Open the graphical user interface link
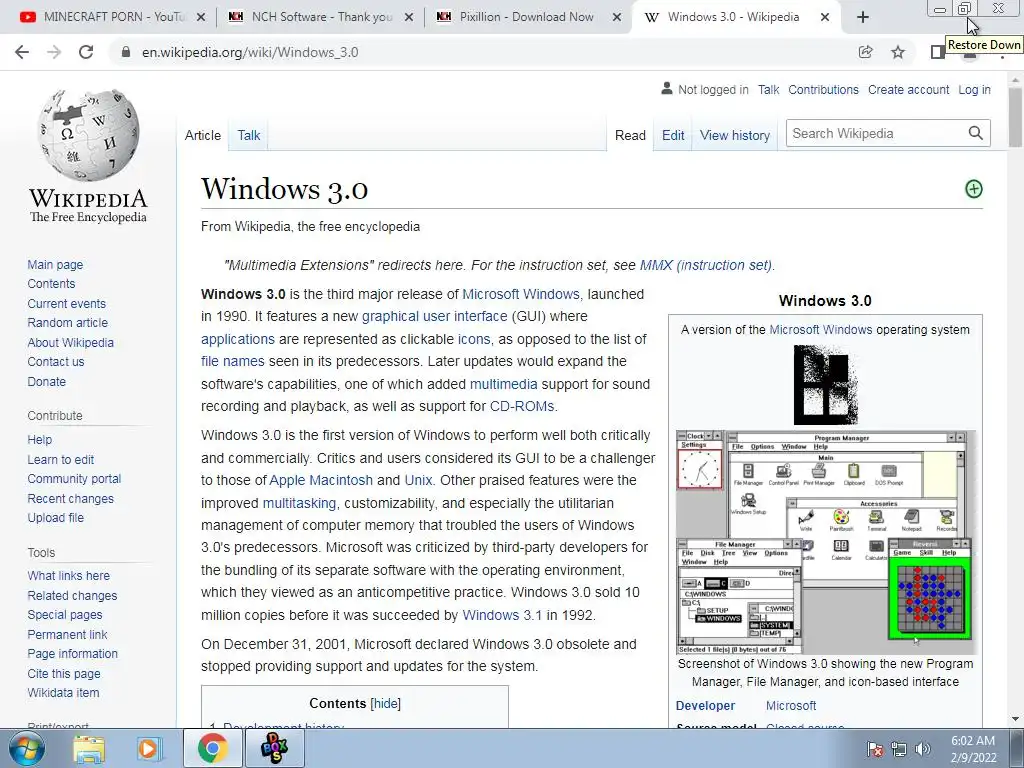This screenshot has height=768, width=1024. click(x=434, y=316)
